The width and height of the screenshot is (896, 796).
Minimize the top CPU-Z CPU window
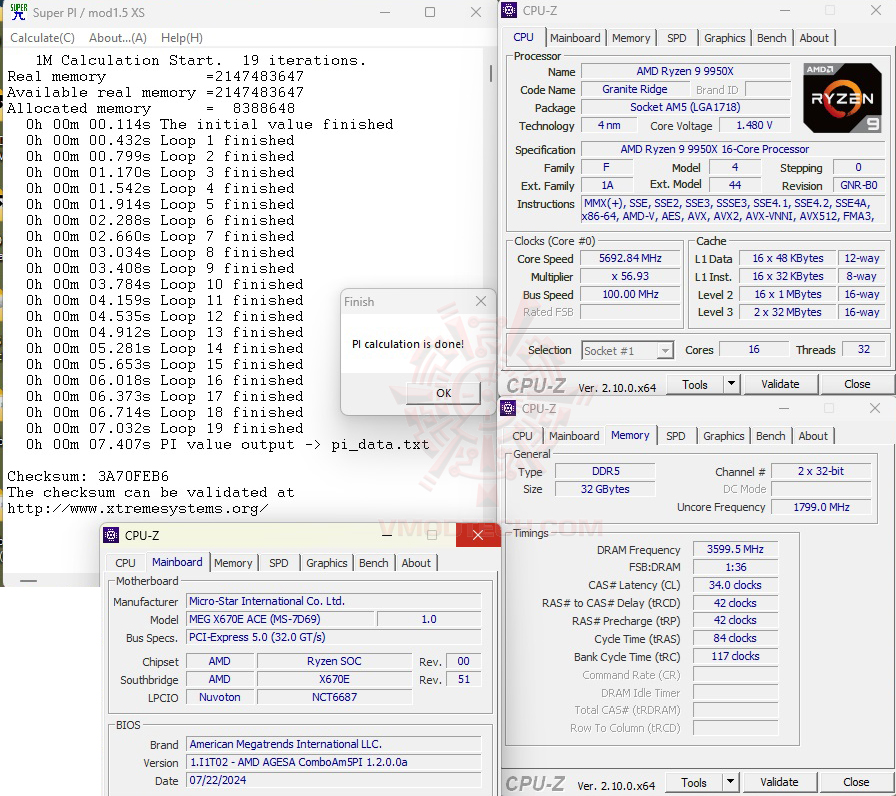click(x=785, y=10)
